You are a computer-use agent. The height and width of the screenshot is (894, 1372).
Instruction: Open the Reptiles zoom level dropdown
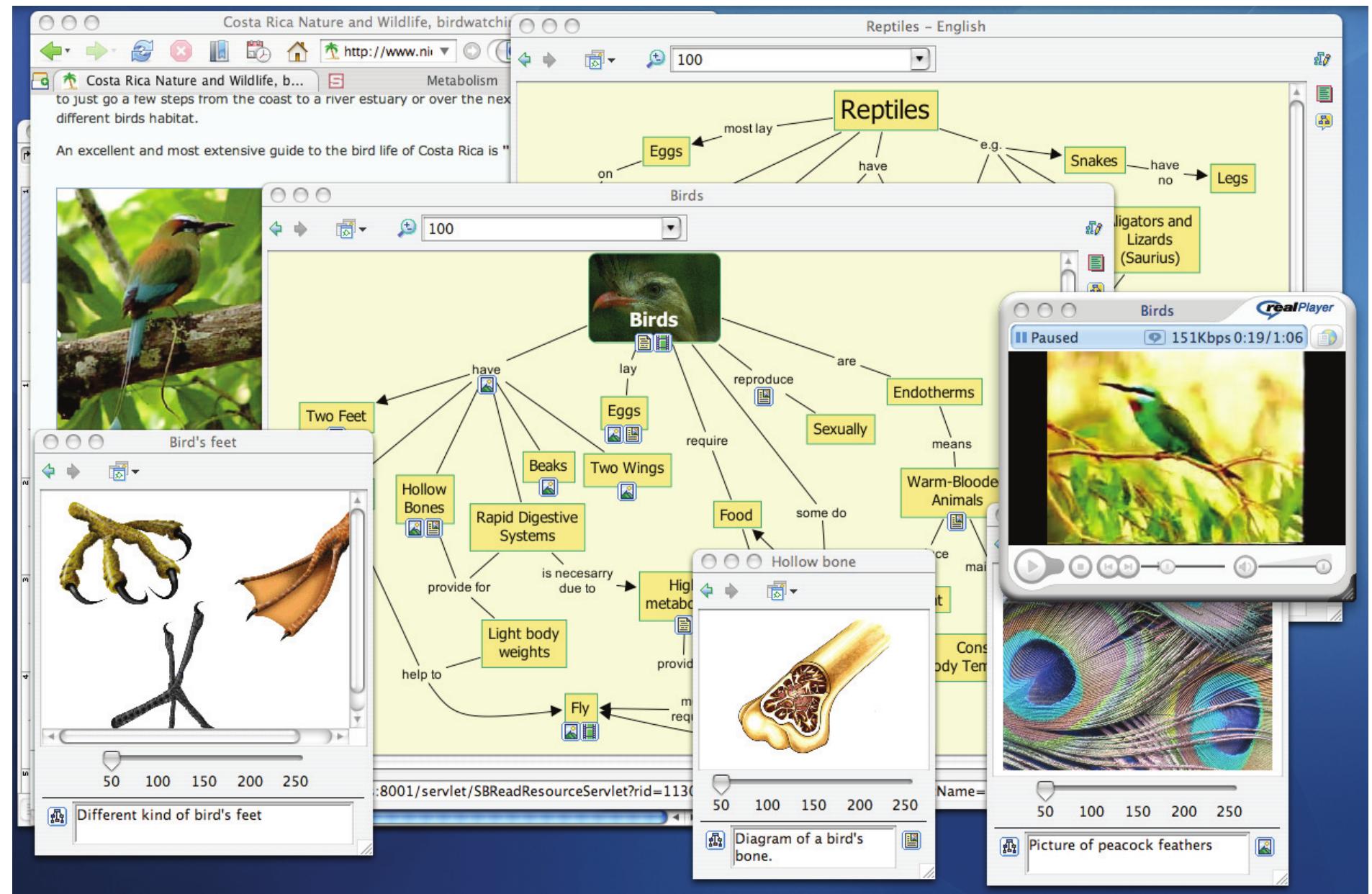[919, 59]
